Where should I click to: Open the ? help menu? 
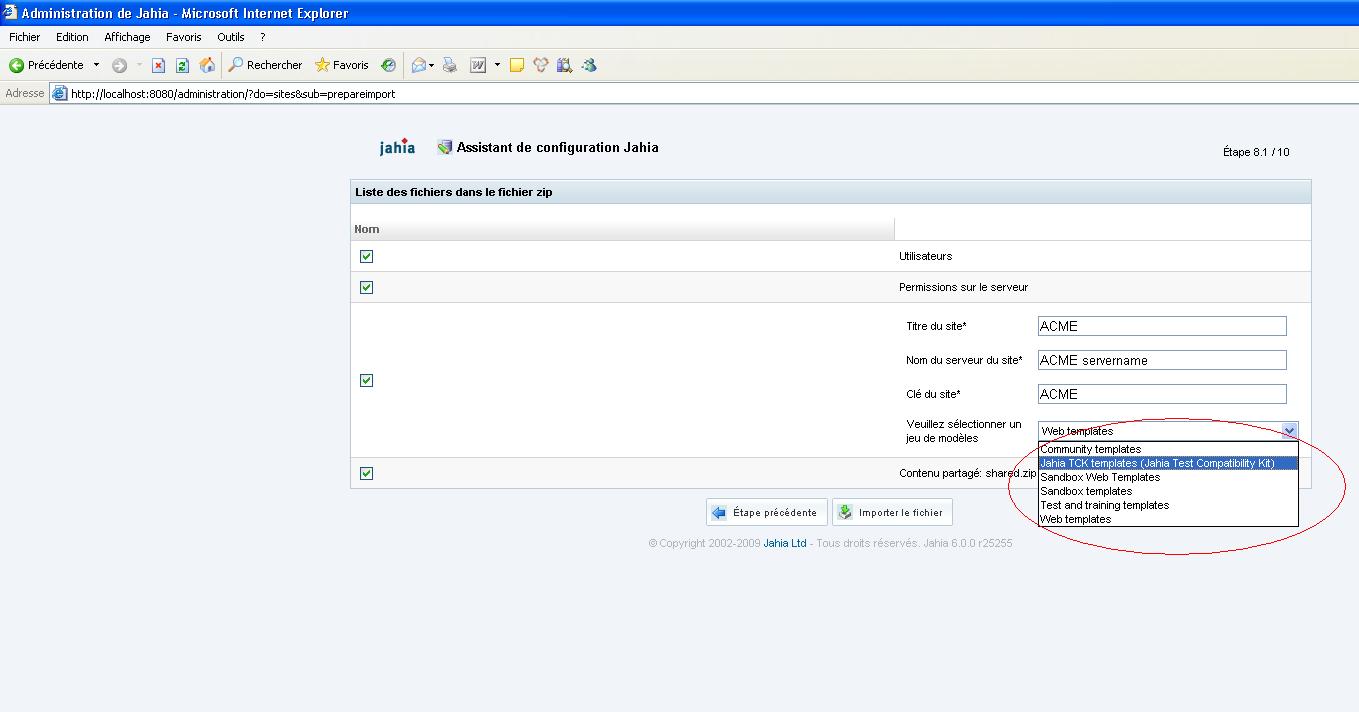[x=263, y=37]
